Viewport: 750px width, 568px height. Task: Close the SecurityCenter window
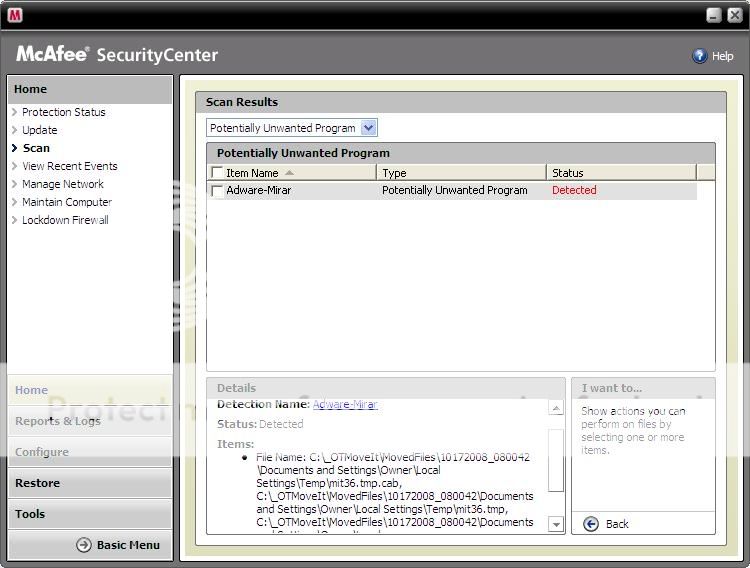coord(735,15)
